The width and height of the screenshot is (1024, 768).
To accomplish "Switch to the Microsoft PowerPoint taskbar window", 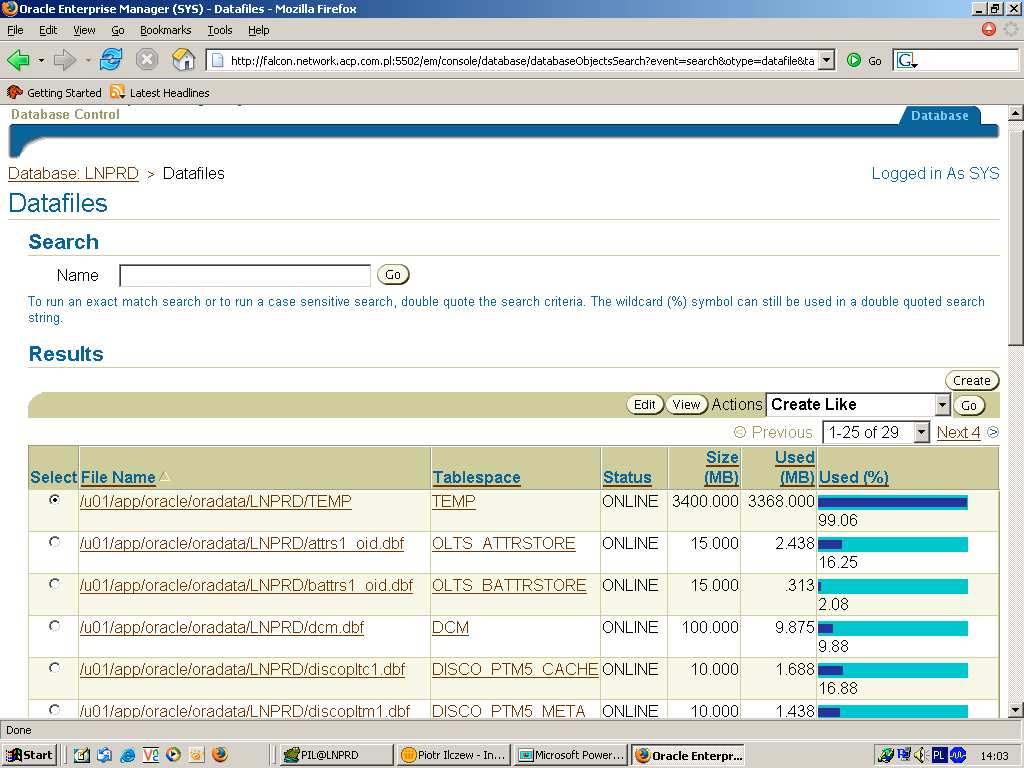I will click(x=569, y=755).
